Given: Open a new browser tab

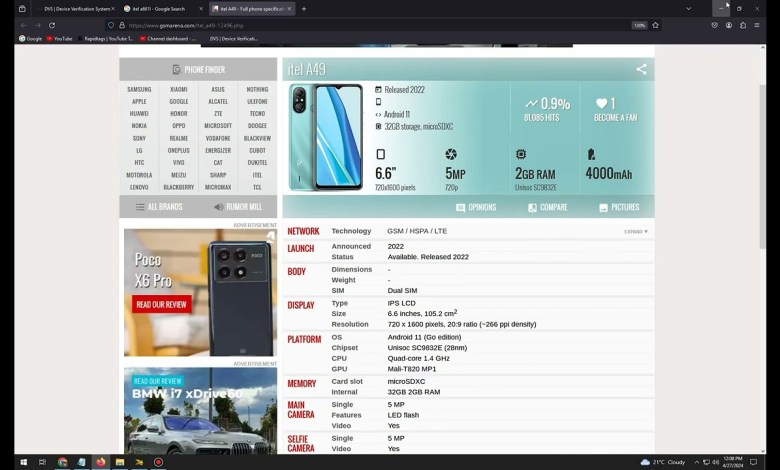Looking at the screenshot, I should click(304, 9).
